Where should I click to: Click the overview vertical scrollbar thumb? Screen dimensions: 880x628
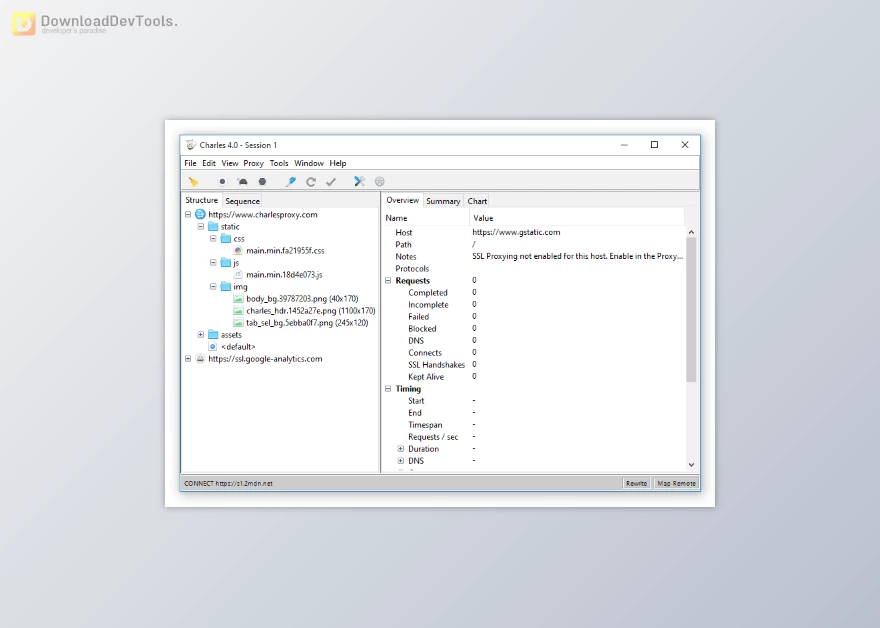[x=691, y=310]
